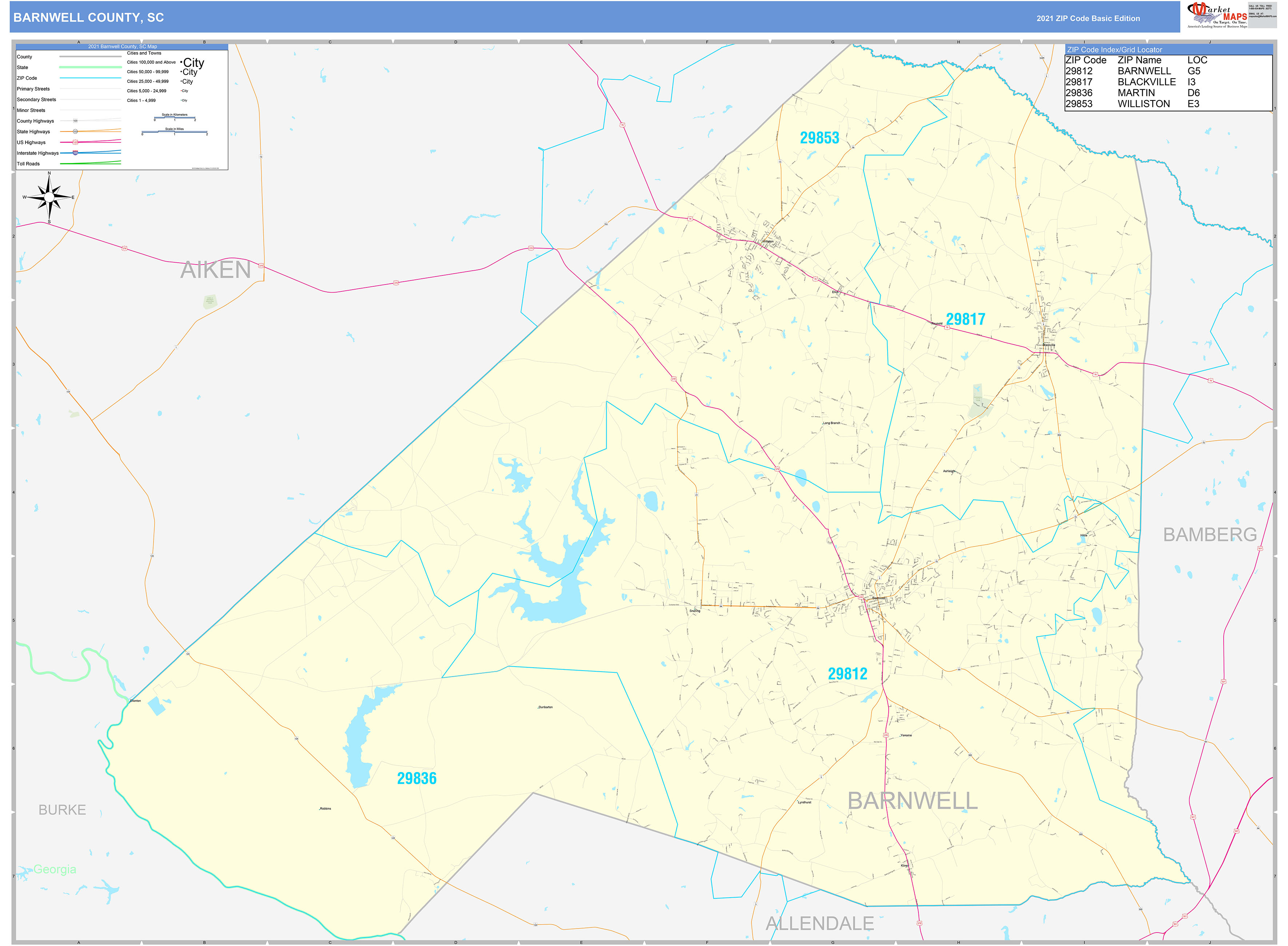Select the D6 locator cell

click(x=1193, y=93)
